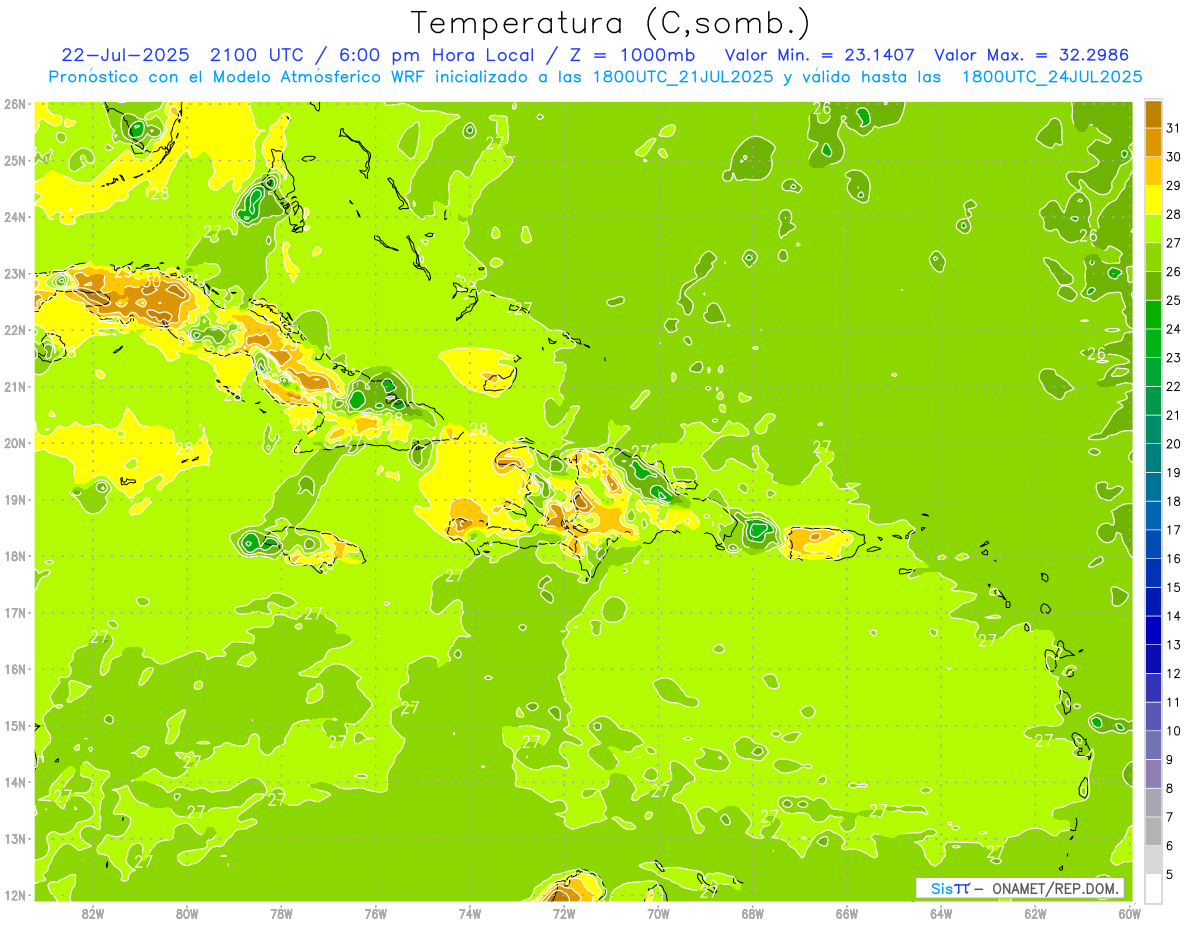Click the white color-scale segment at the bottom
Viewport: 1200px width, 927px height.
[1153, 888]
